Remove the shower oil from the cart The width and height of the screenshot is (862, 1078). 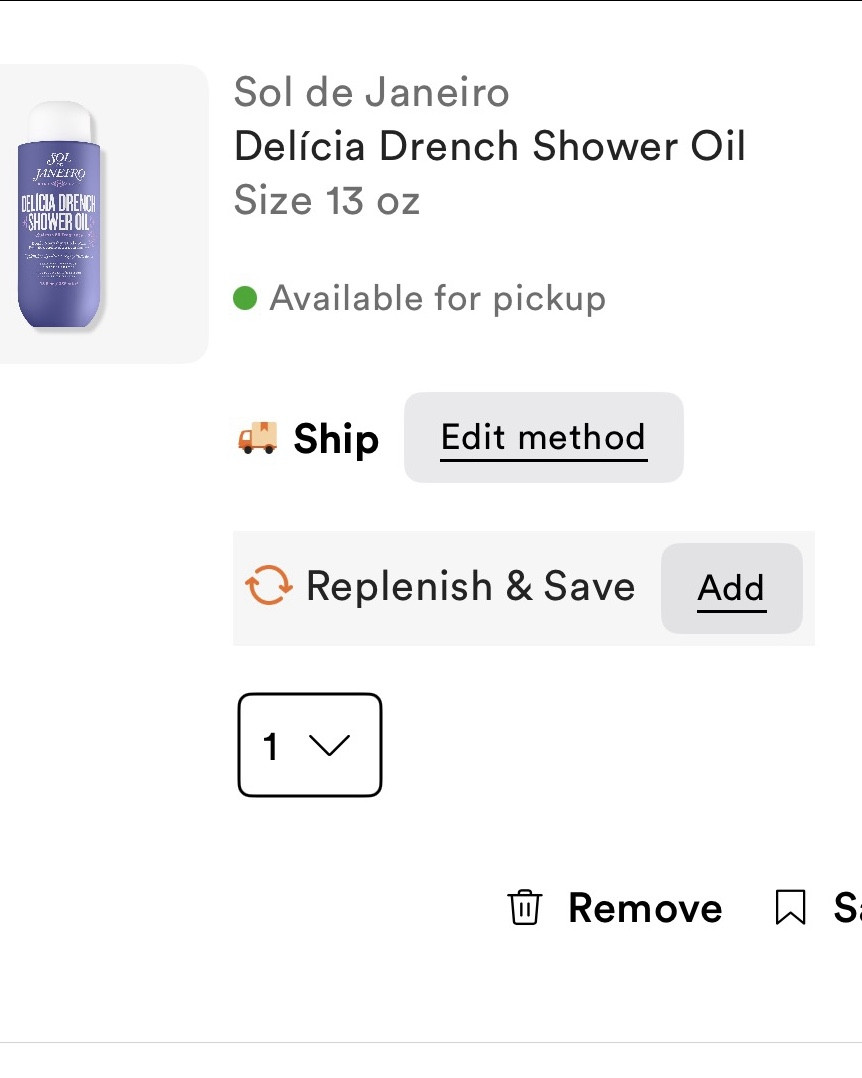[x=645, y=908]
